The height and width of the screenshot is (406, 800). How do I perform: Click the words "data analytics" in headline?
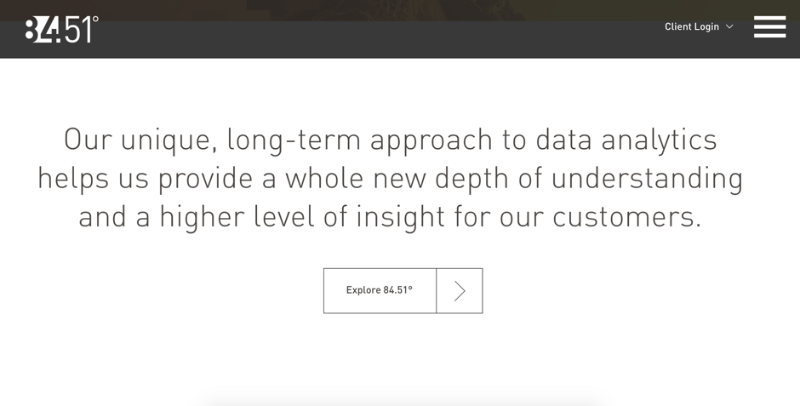pyautogui.click(x=620, y=140)
